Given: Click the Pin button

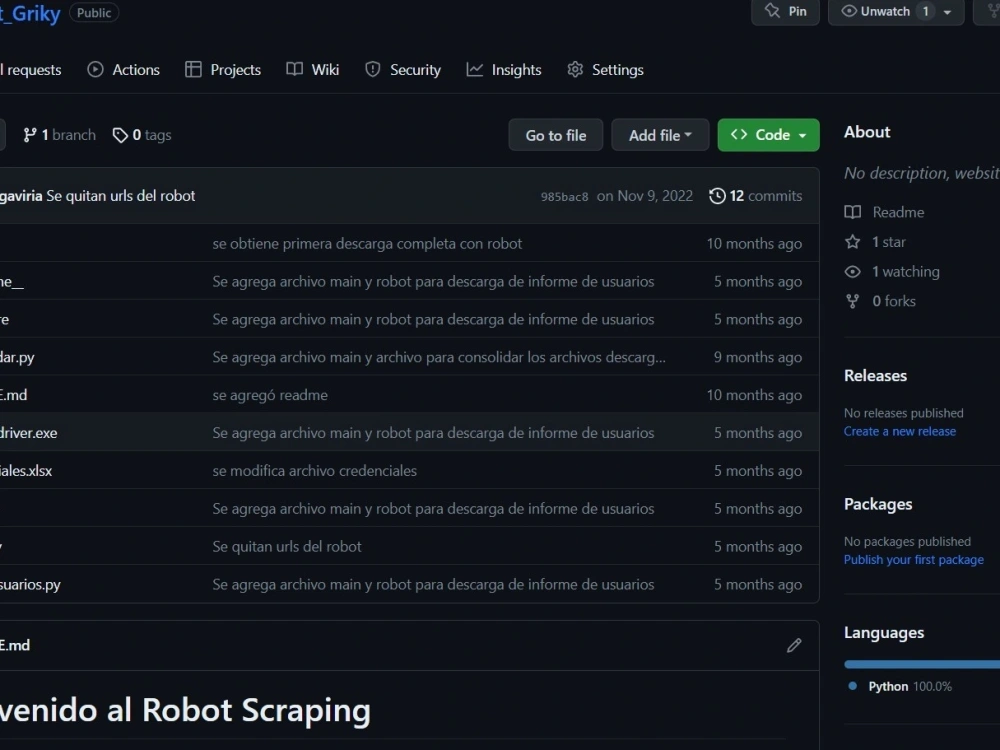Looking at the screenshot, I should pyautogui.click(x=785, y=11).
